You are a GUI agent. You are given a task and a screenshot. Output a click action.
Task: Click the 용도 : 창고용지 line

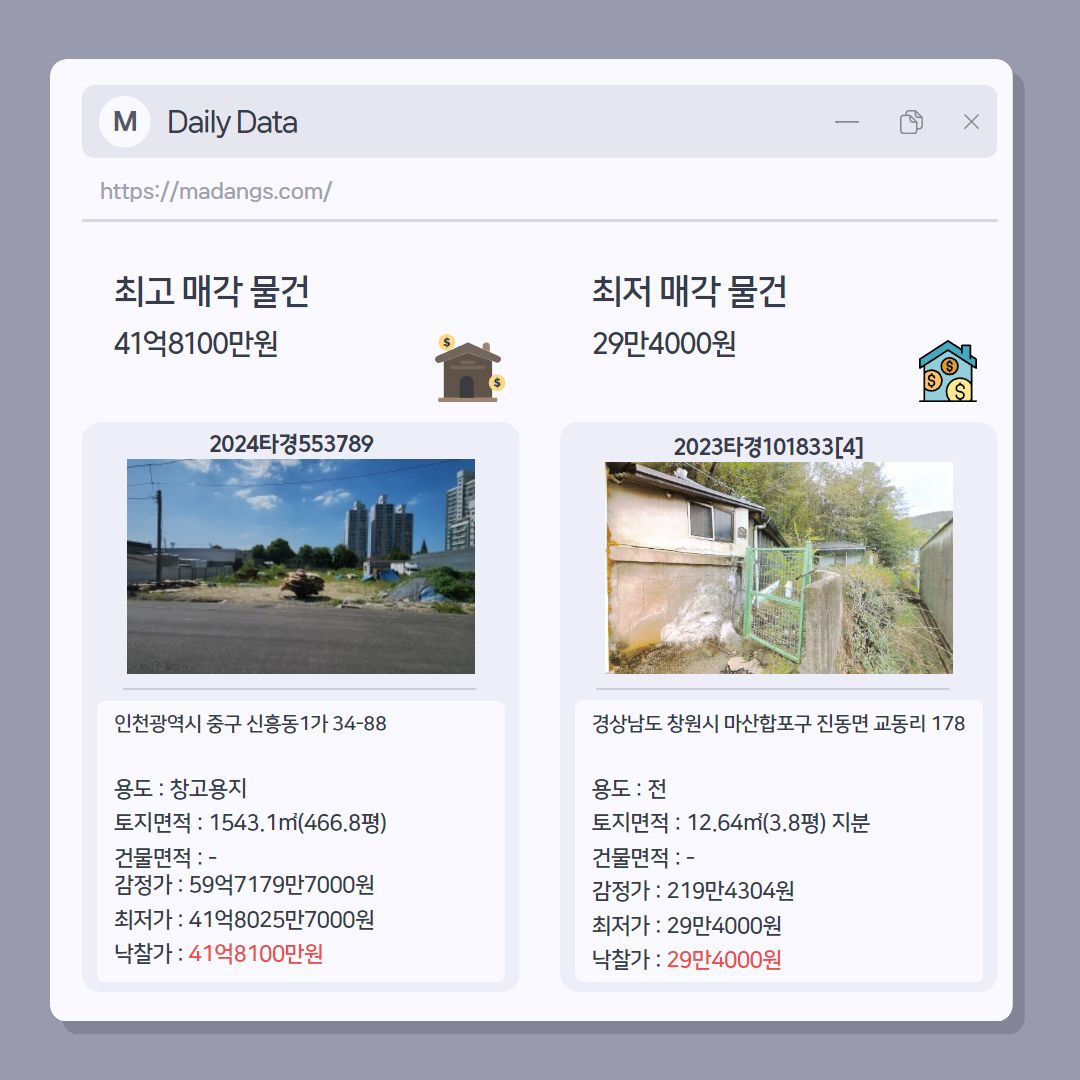pyautogui.click(x=180, y=788)
